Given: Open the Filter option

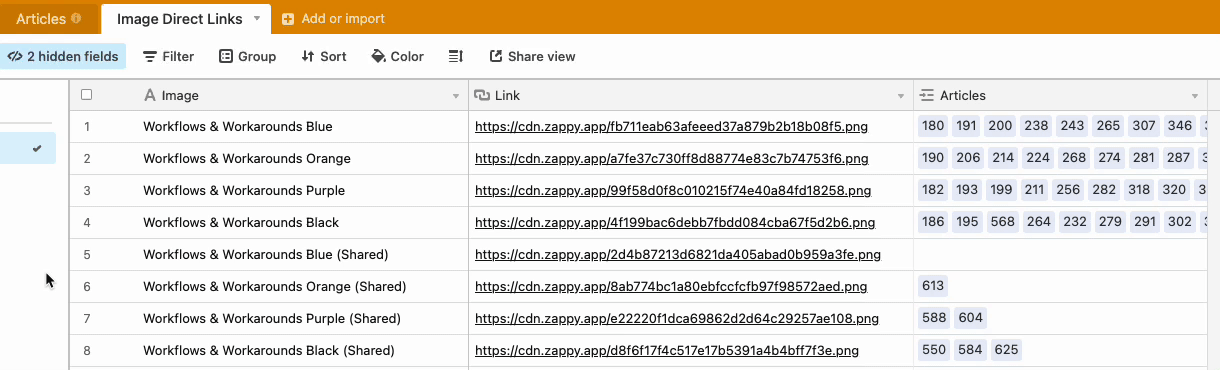Looking at the screenshot, I should coord(169,57).
